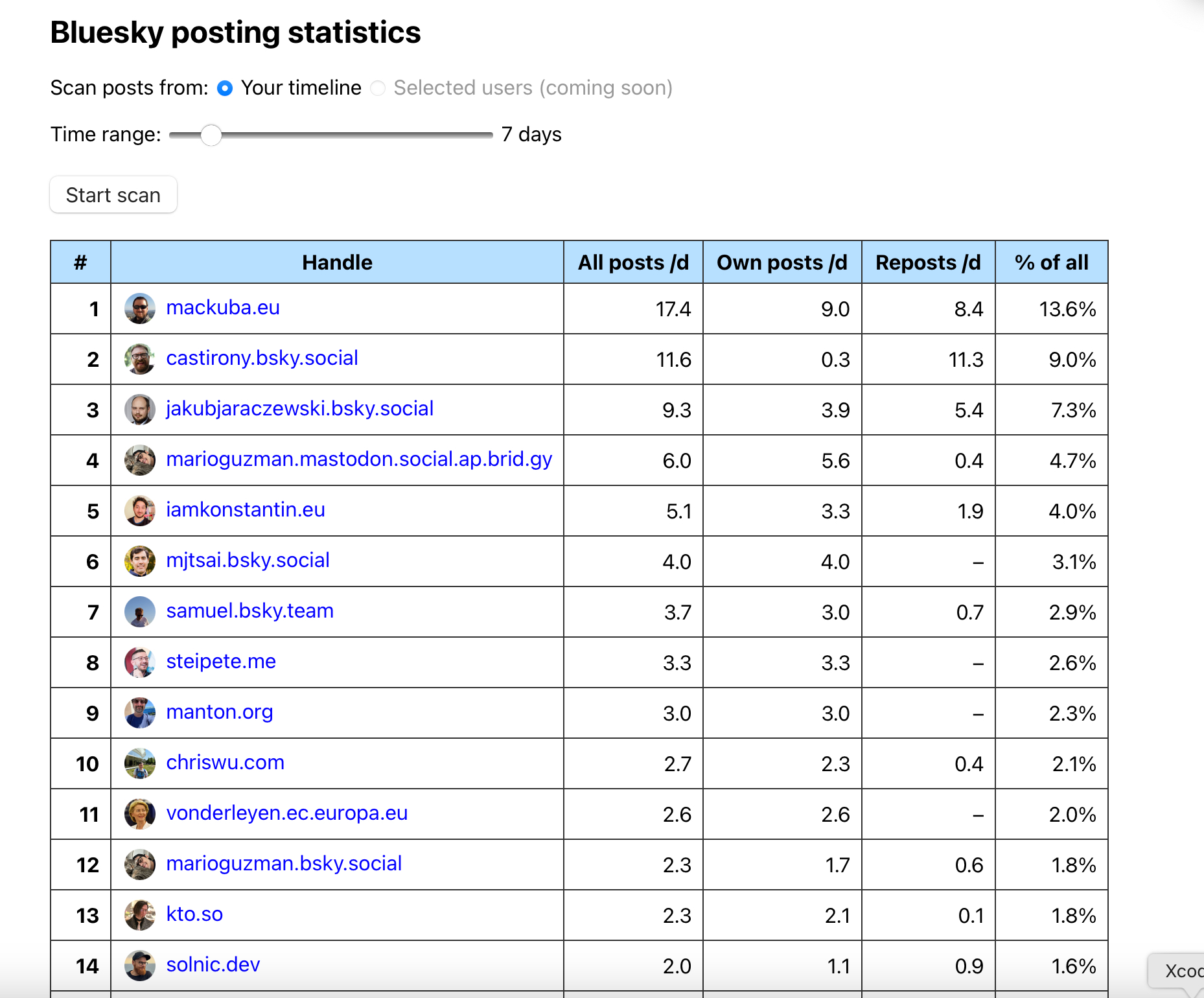Click the 'All posts /d' column header
Viewport: 1204px width, 998px height.
[x=633, y=262]
